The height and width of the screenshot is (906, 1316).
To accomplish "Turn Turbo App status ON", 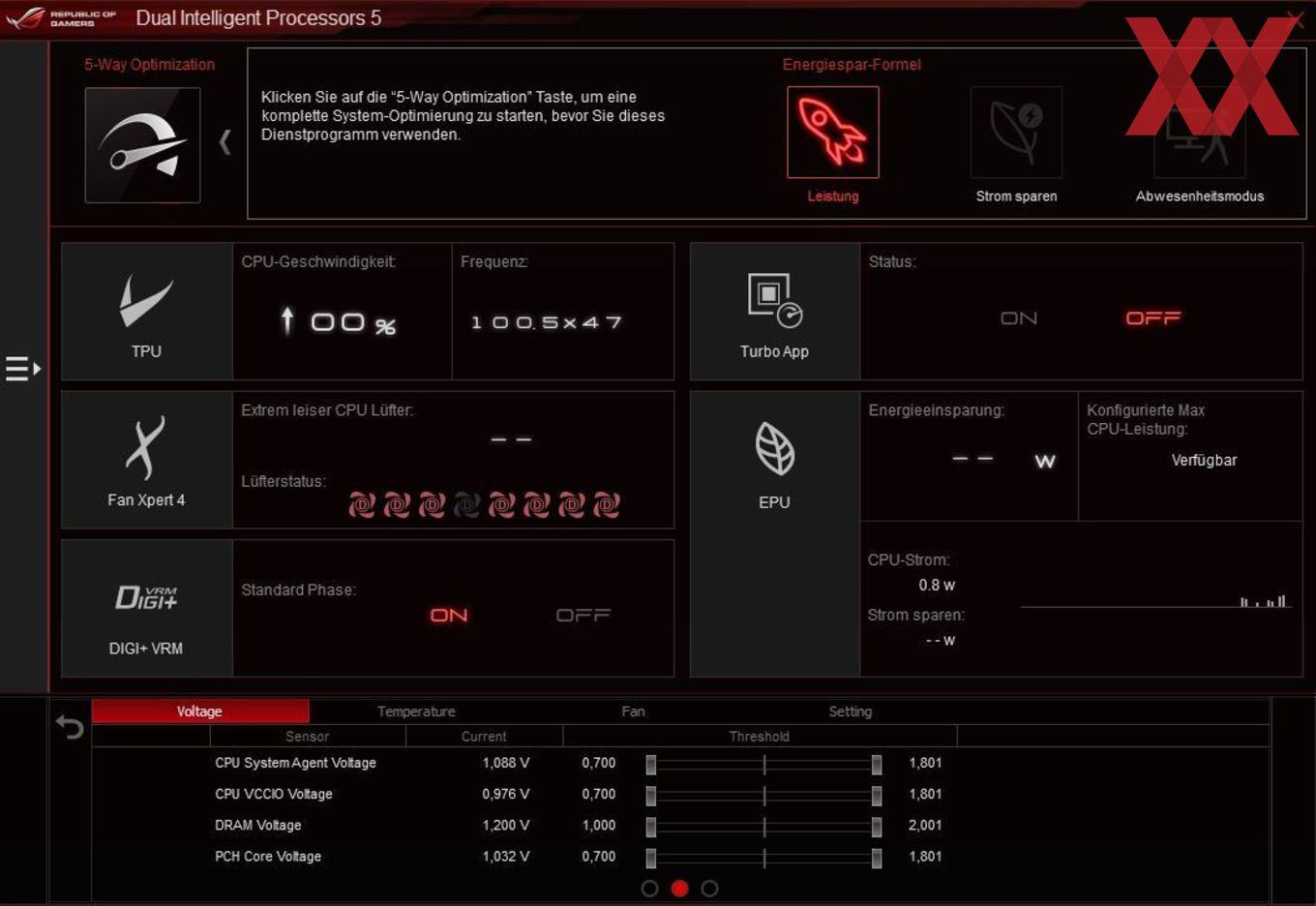I will pyautogui.click(x=1019, y=318).
